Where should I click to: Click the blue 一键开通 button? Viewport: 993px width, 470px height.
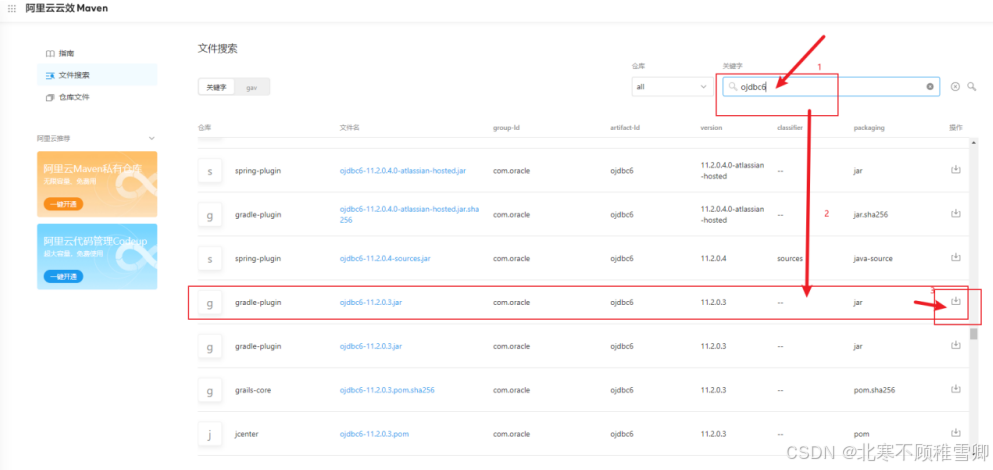(x=63, y=277)
